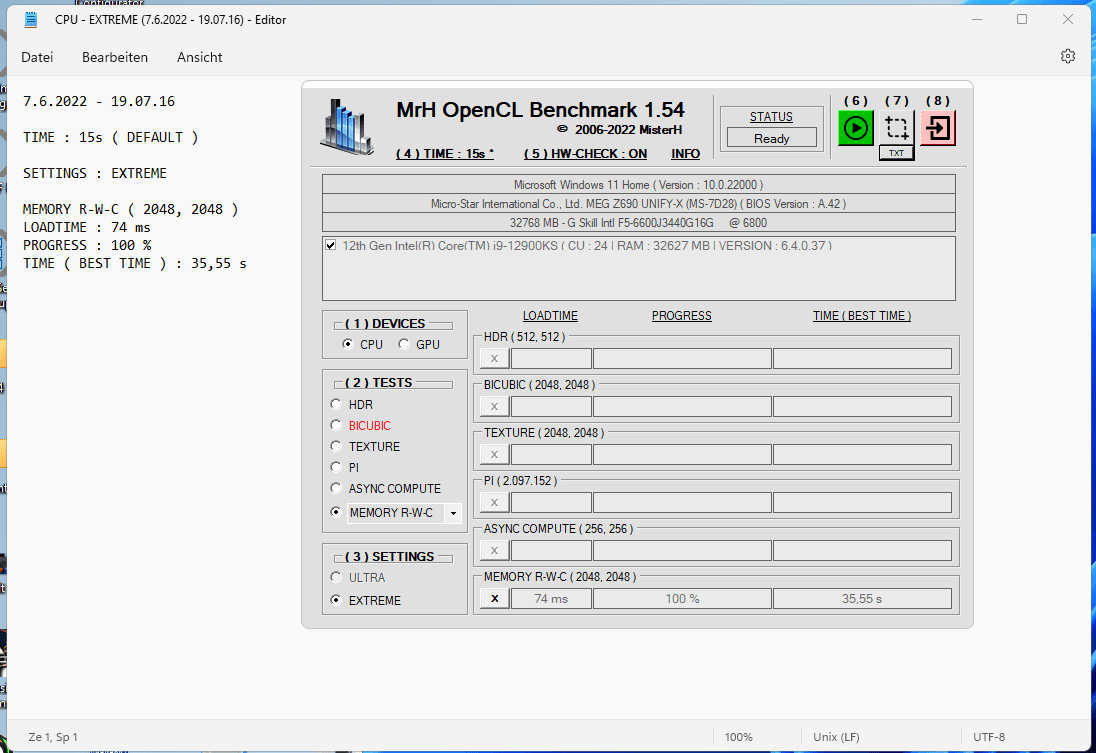Click the x button in MEMORY R-W-C row

[494, 598]
